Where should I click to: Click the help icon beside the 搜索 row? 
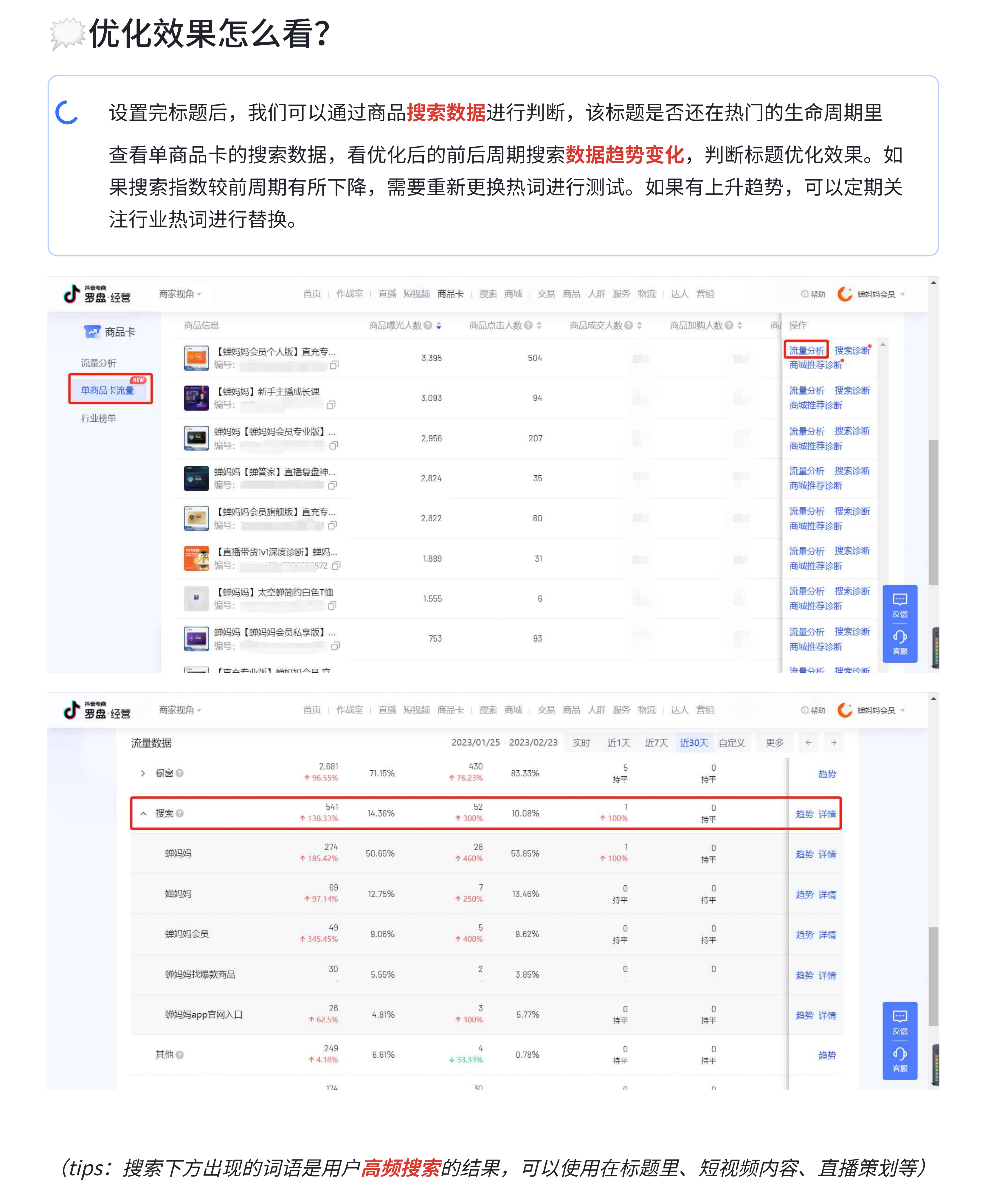[x=179, y=814]
